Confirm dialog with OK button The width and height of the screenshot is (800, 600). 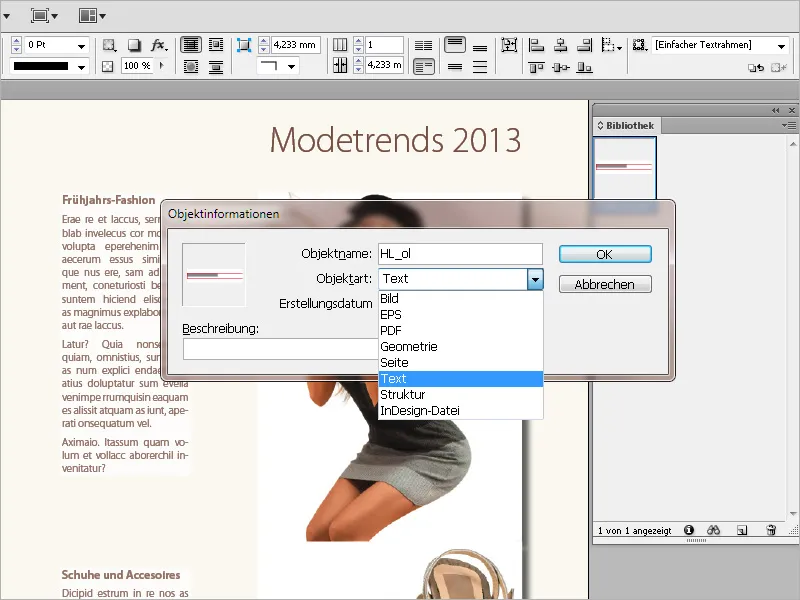click(605, 254)
